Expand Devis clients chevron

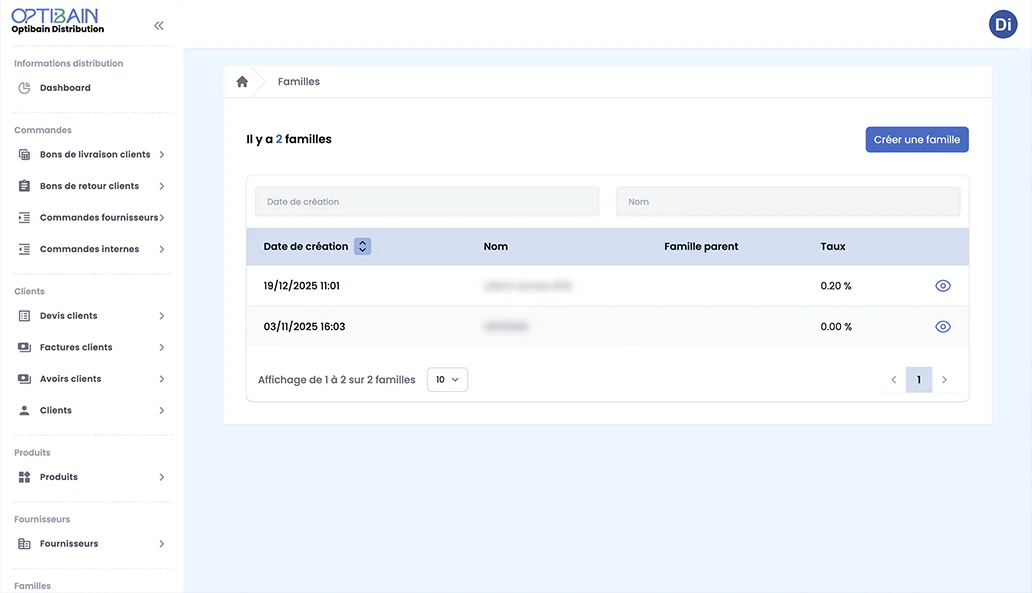pyautogui.click(x=162, y=316)
